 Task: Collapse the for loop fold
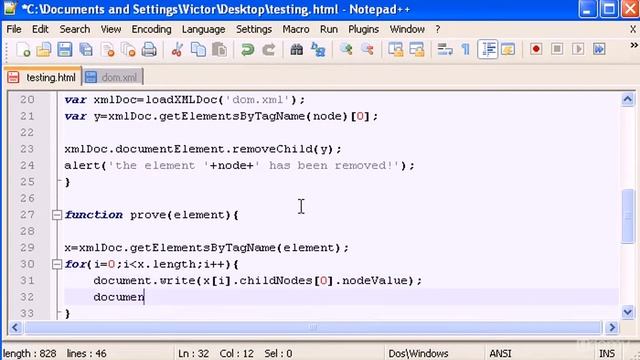(x=57, y=264)
